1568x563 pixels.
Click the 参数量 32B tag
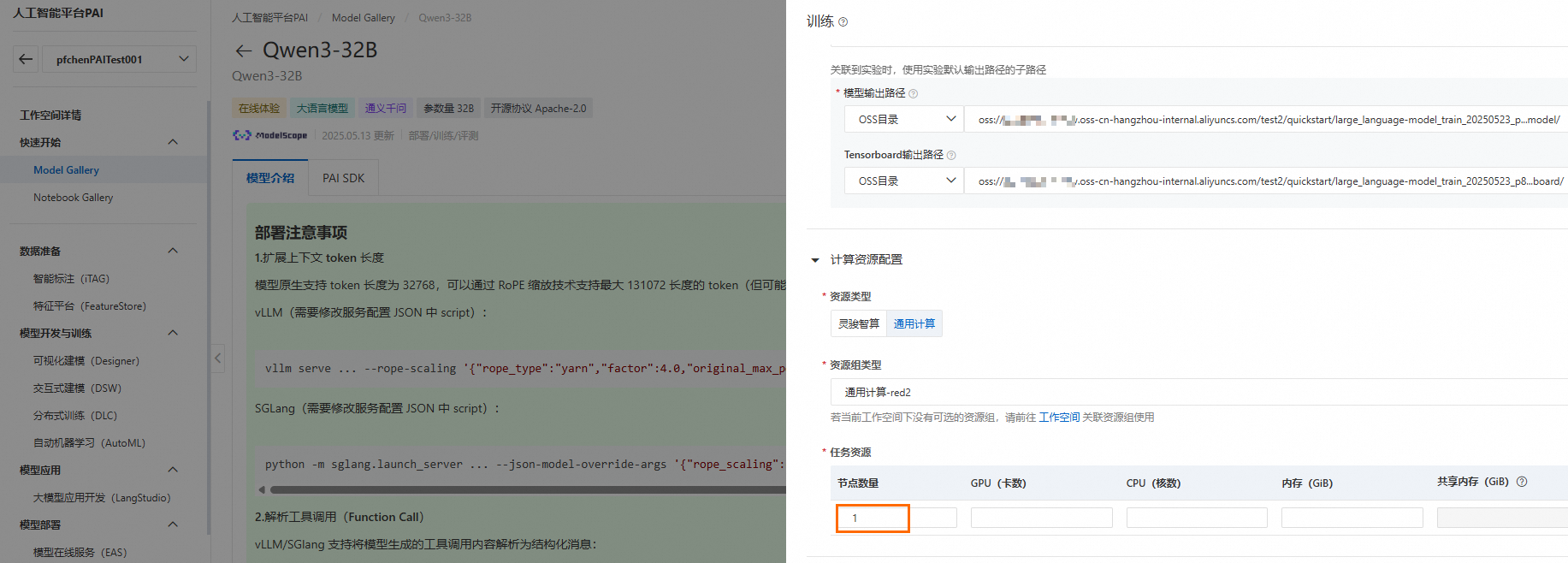[448, 109]
